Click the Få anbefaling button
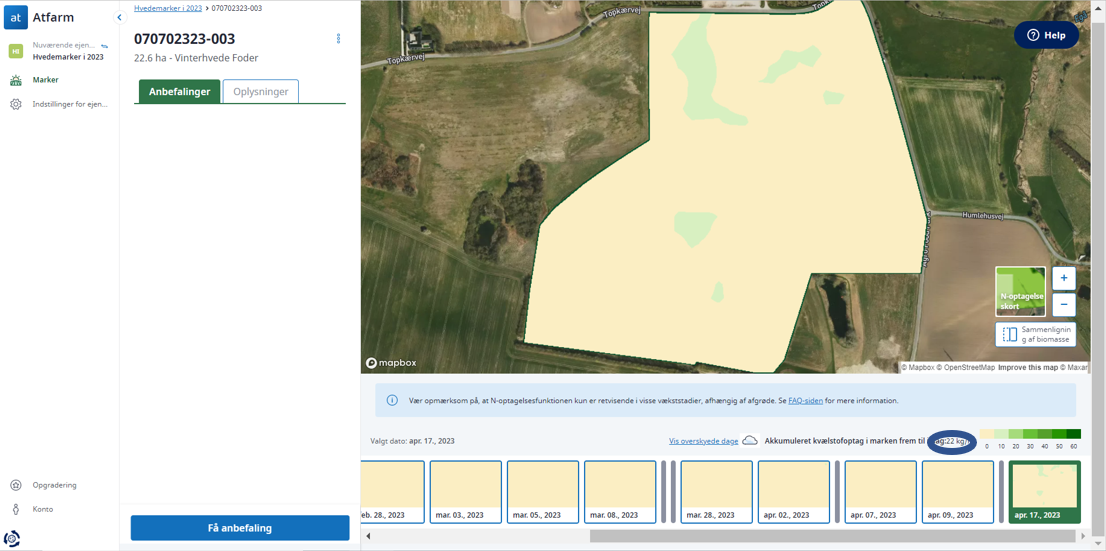 tap(240, 528)
